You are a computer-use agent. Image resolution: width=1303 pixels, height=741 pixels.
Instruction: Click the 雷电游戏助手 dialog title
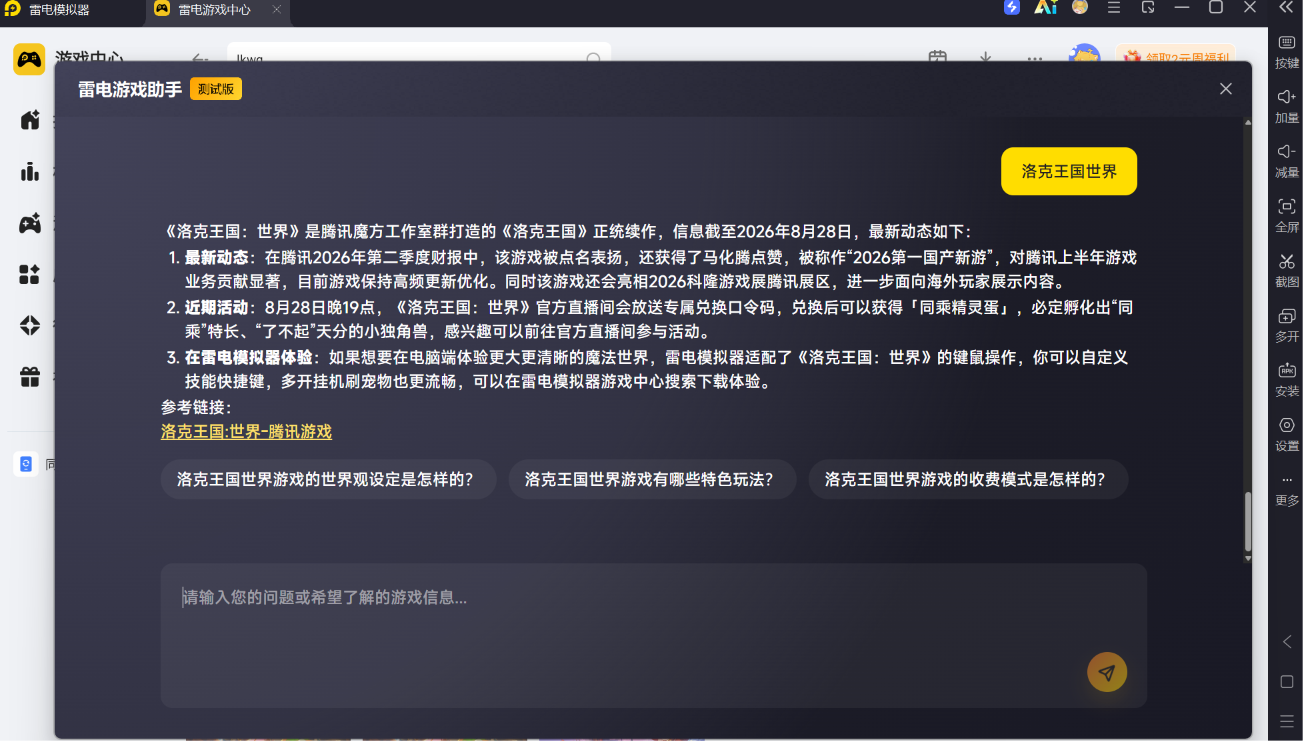pos(130,89)
